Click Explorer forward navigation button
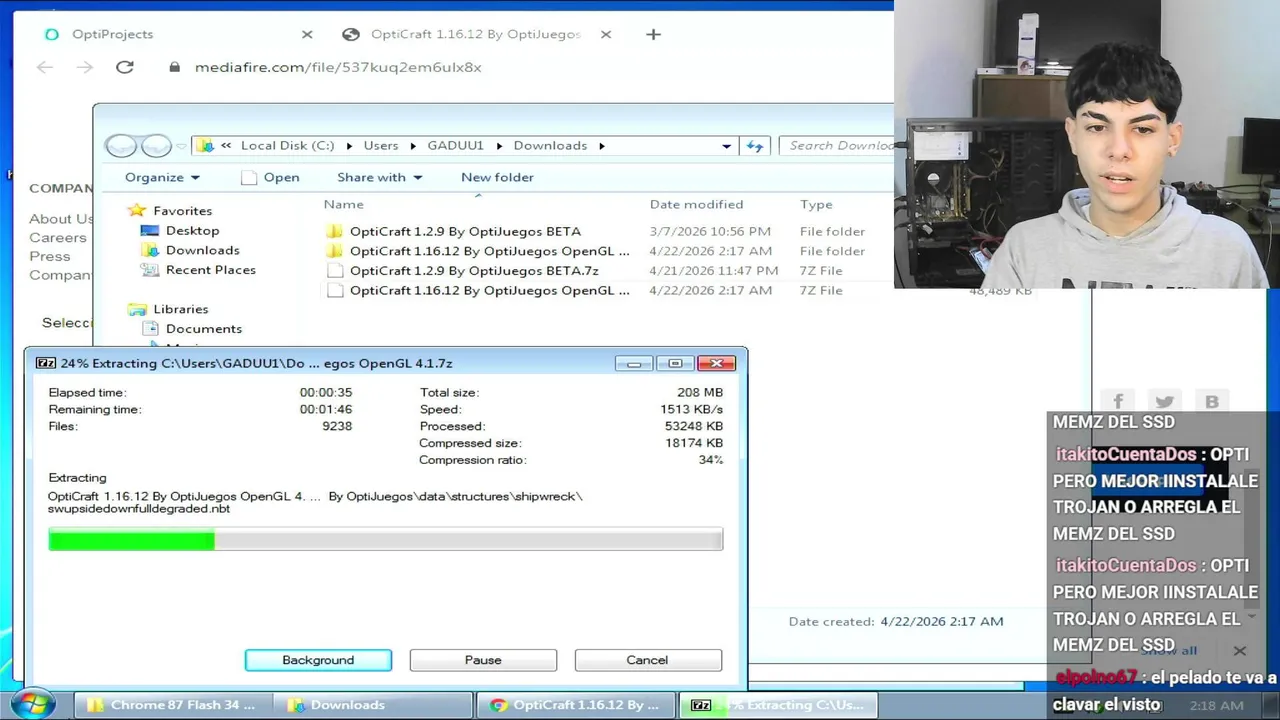This screenshot has height=720, width=1280. (155, 146)
